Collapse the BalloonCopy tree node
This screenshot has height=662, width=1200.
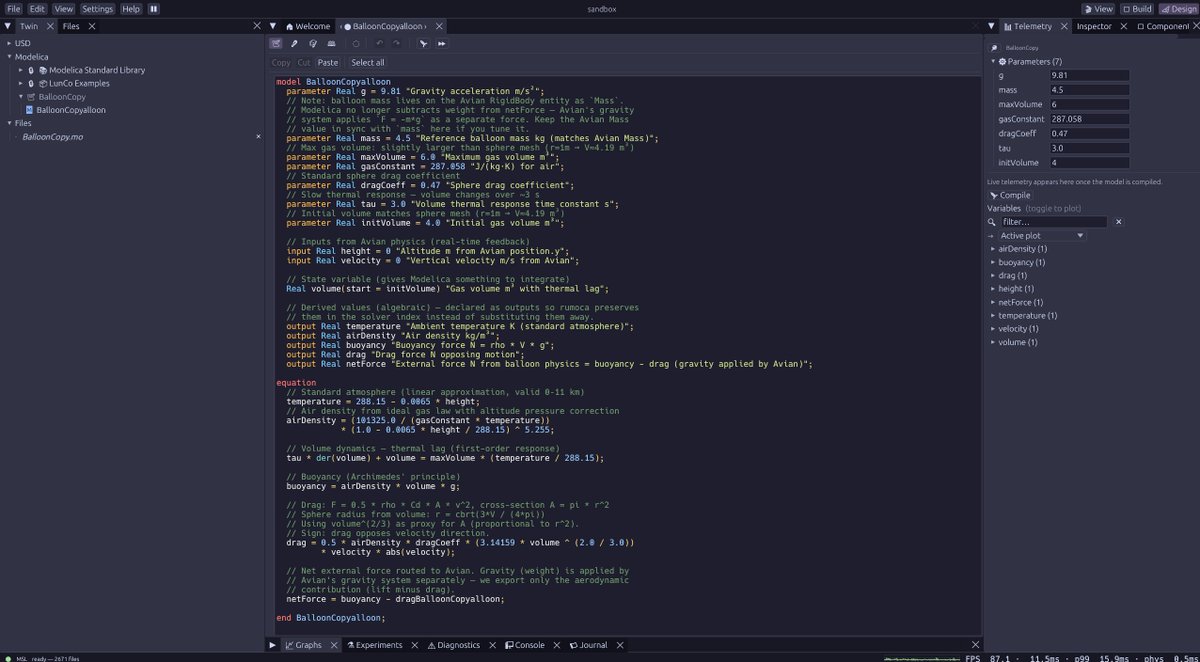[21, 97]
